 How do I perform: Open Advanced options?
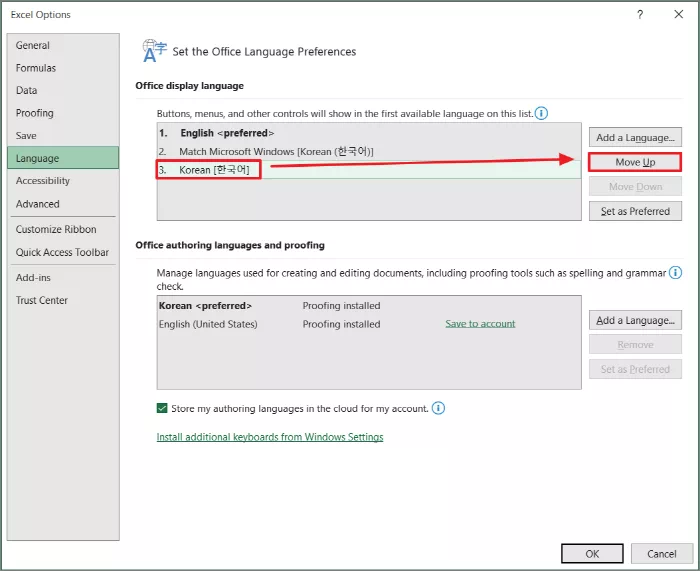coord(63,204)
